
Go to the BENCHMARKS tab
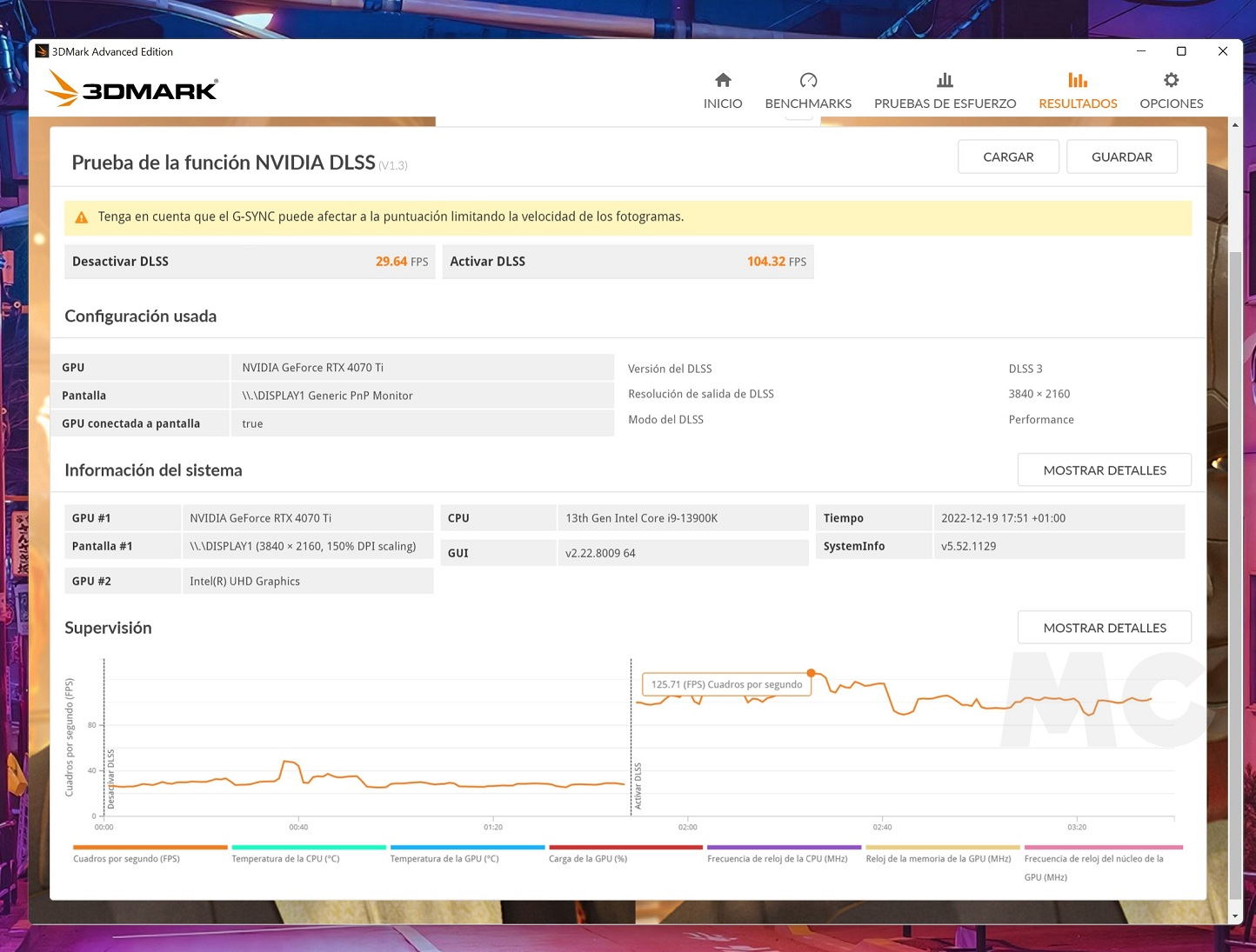(808, 103)
